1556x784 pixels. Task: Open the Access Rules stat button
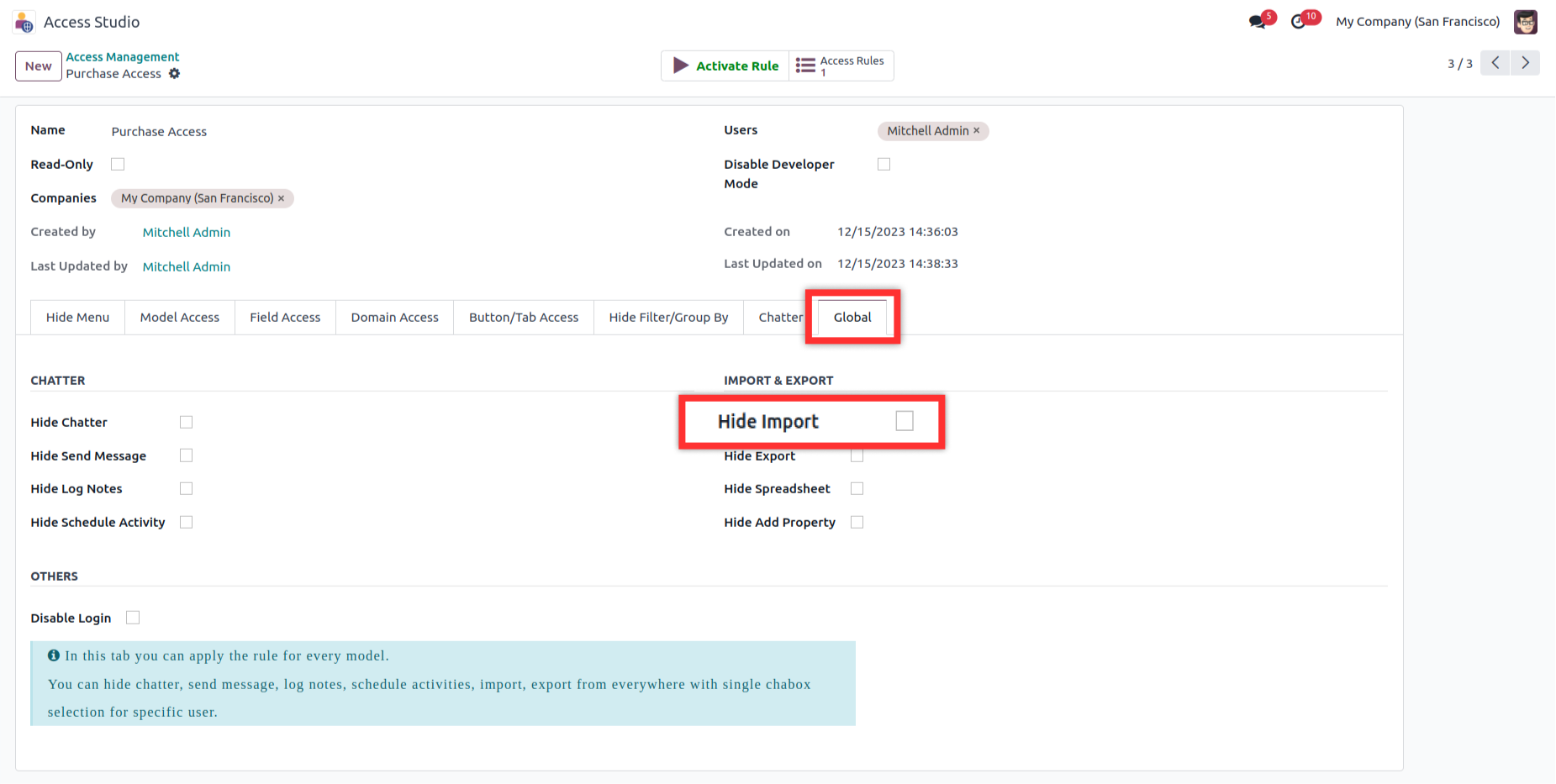click(841, 66)
